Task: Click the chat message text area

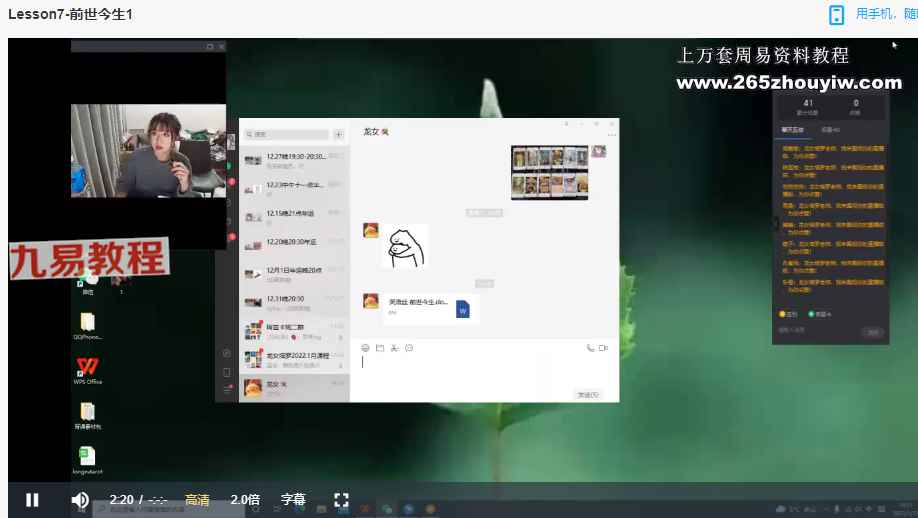Action: [x=484, y=371]
